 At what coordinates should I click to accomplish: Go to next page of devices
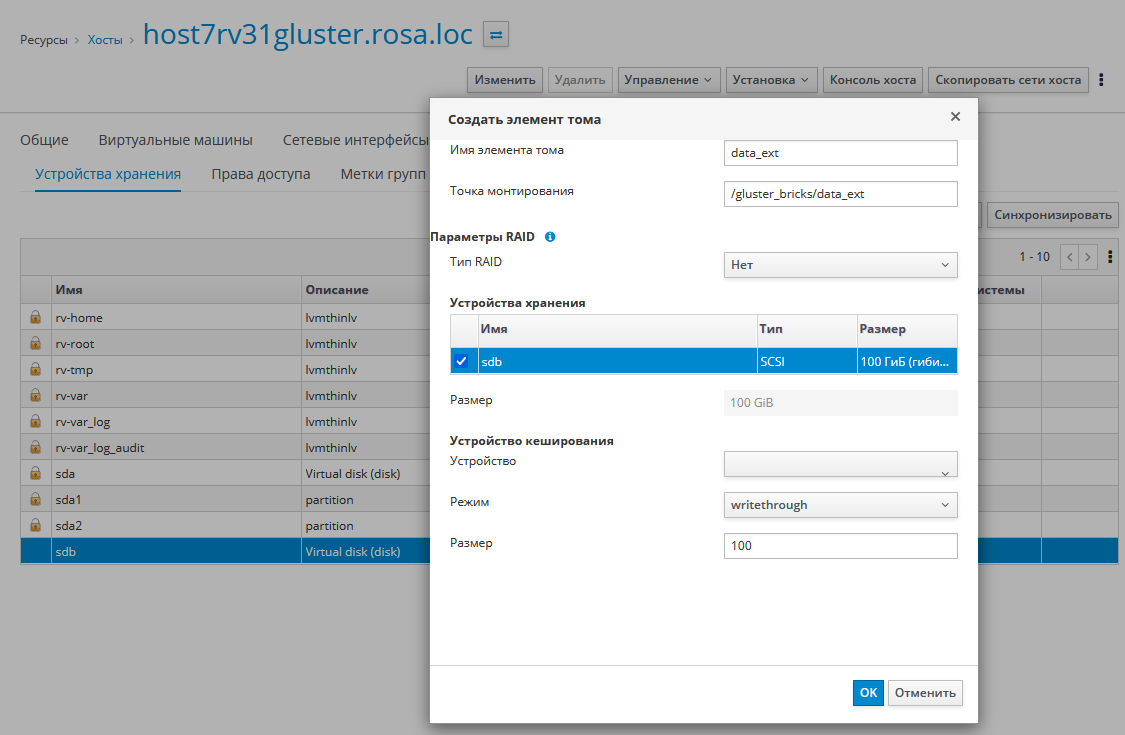pos(1088,257)
